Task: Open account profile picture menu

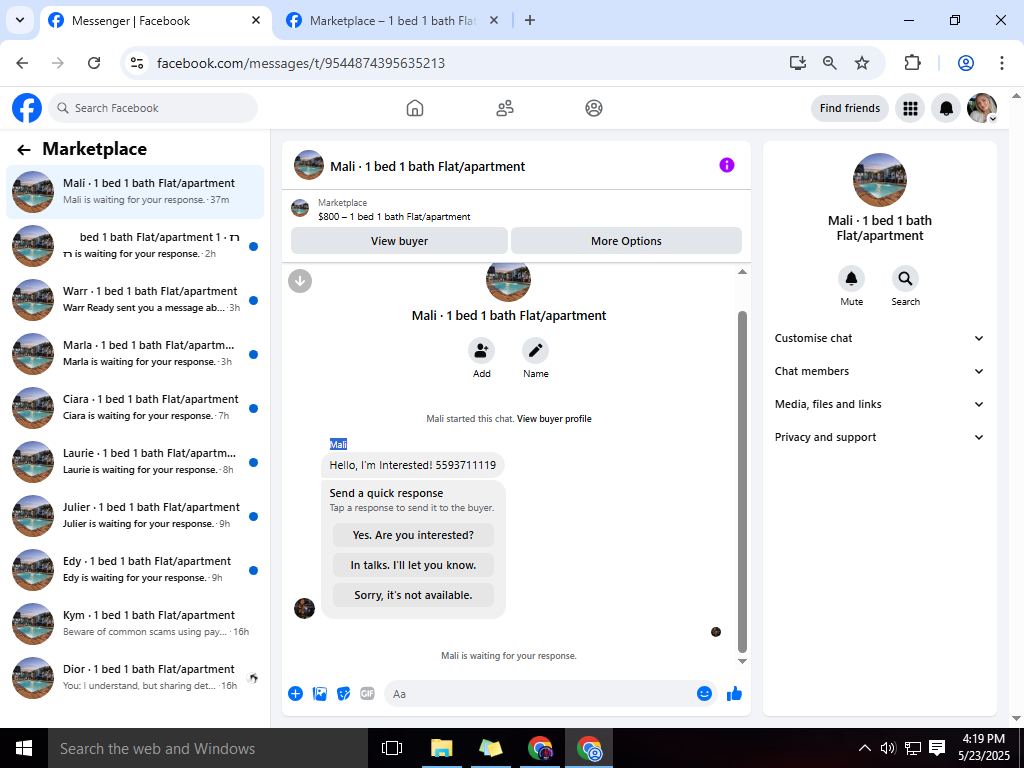Action: 982,108
